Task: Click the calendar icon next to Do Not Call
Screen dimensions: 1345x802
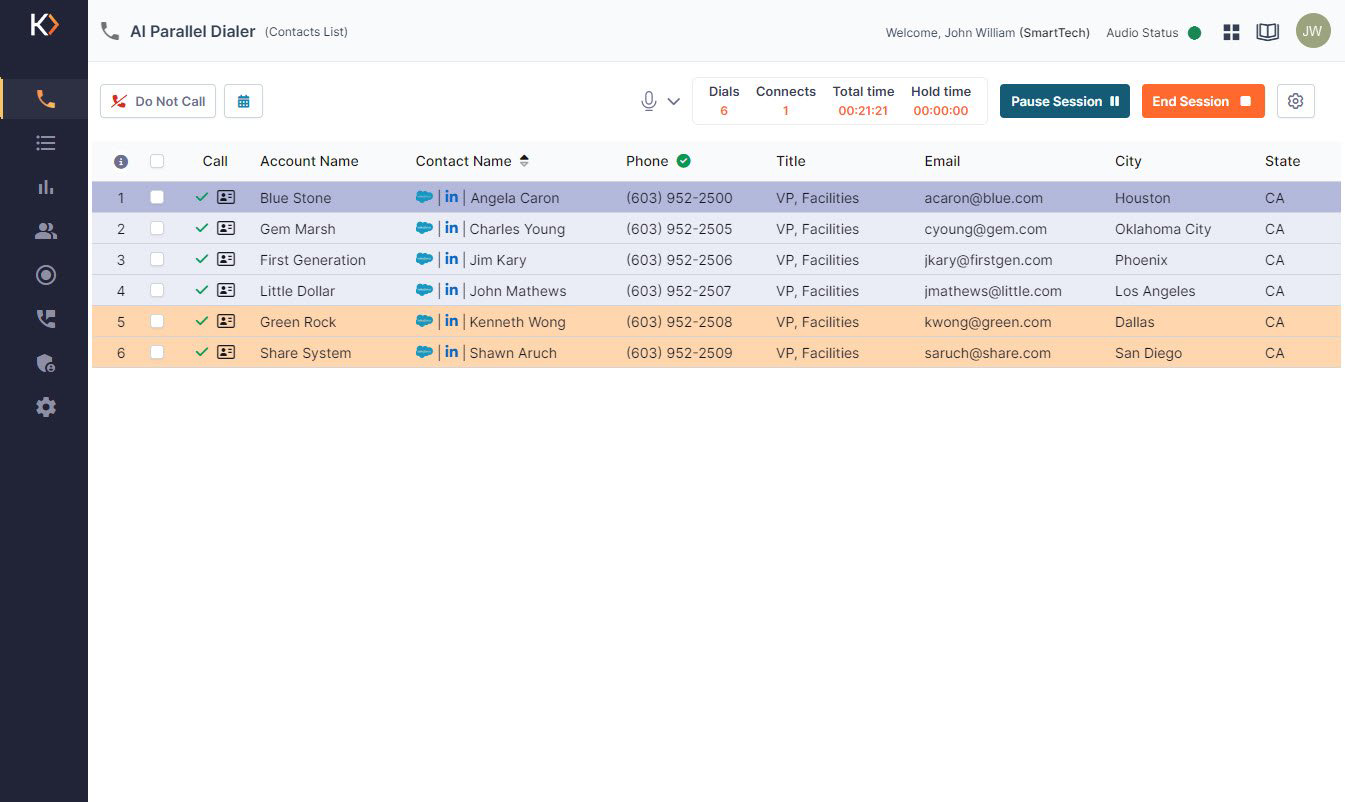Action: coord(243,101)
